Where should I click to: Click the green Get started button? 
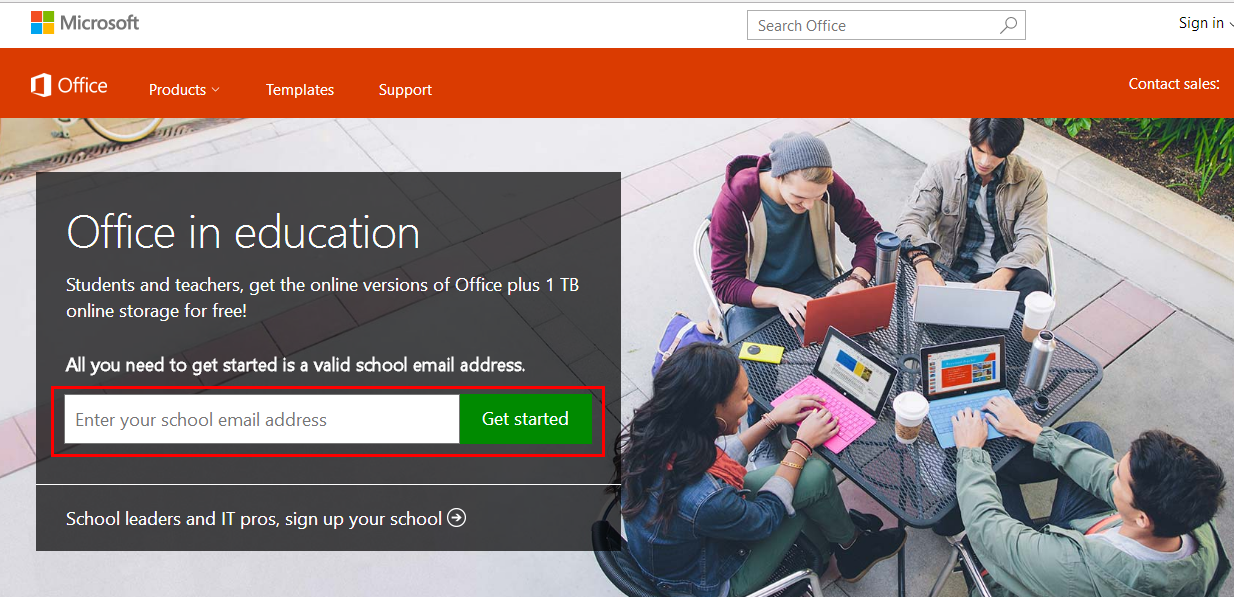(x=525, y=419)
